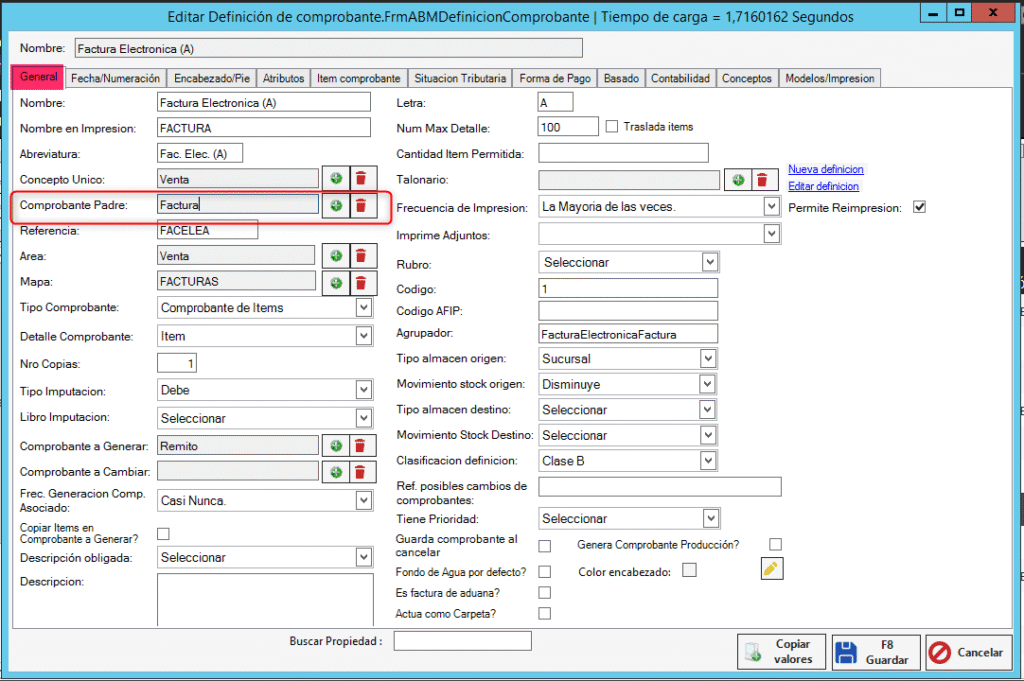This screenshot has height=681, width=1024.
Task: Click red trash icon beside Comprobante Padre
Action: (x=361, y=205)
